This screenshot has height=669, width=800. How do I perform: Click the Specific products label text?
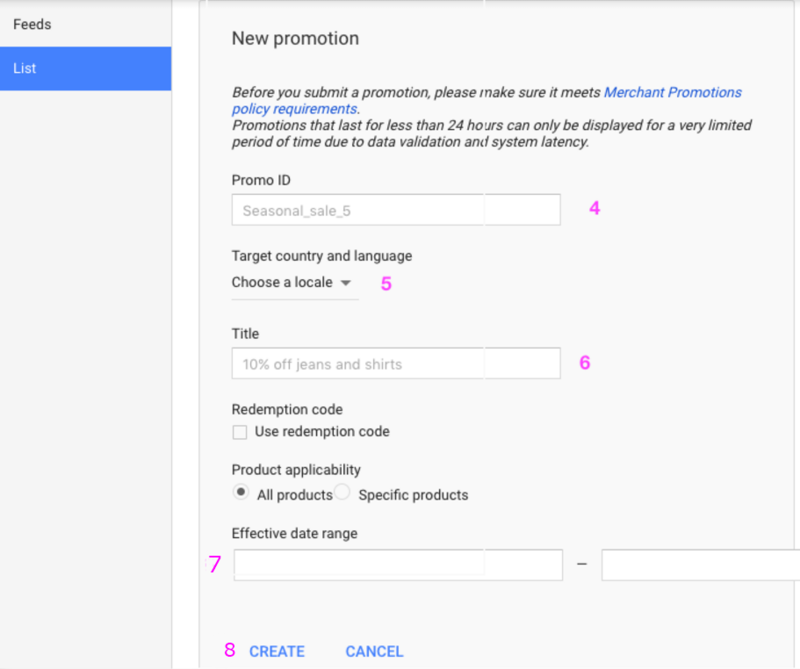pyautogui.click(x=413, y=495)
